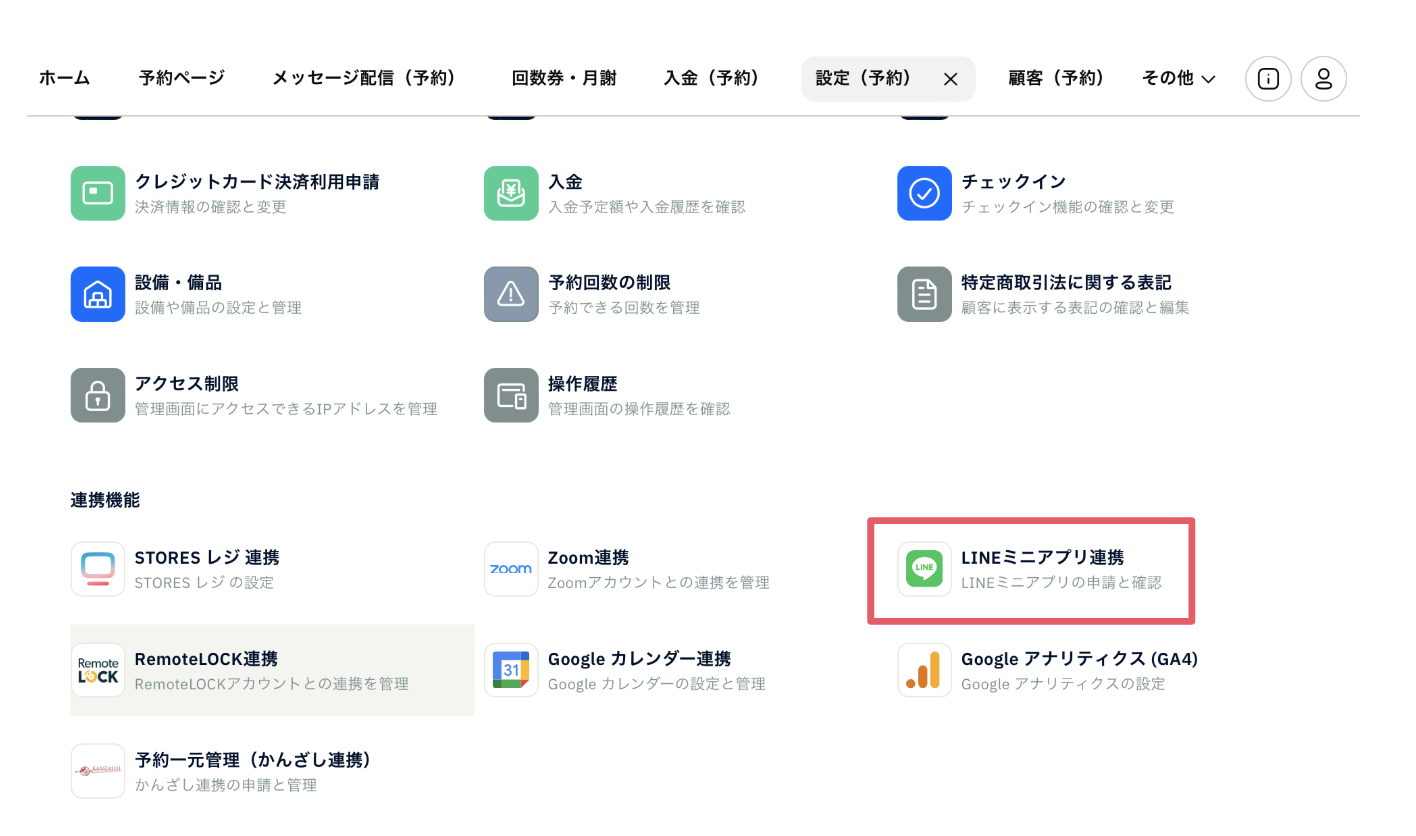Click the Google Analytics bar chart icon
Image resolution: width=1416 pixels, height=836 pixels.
tap(924, 670)
